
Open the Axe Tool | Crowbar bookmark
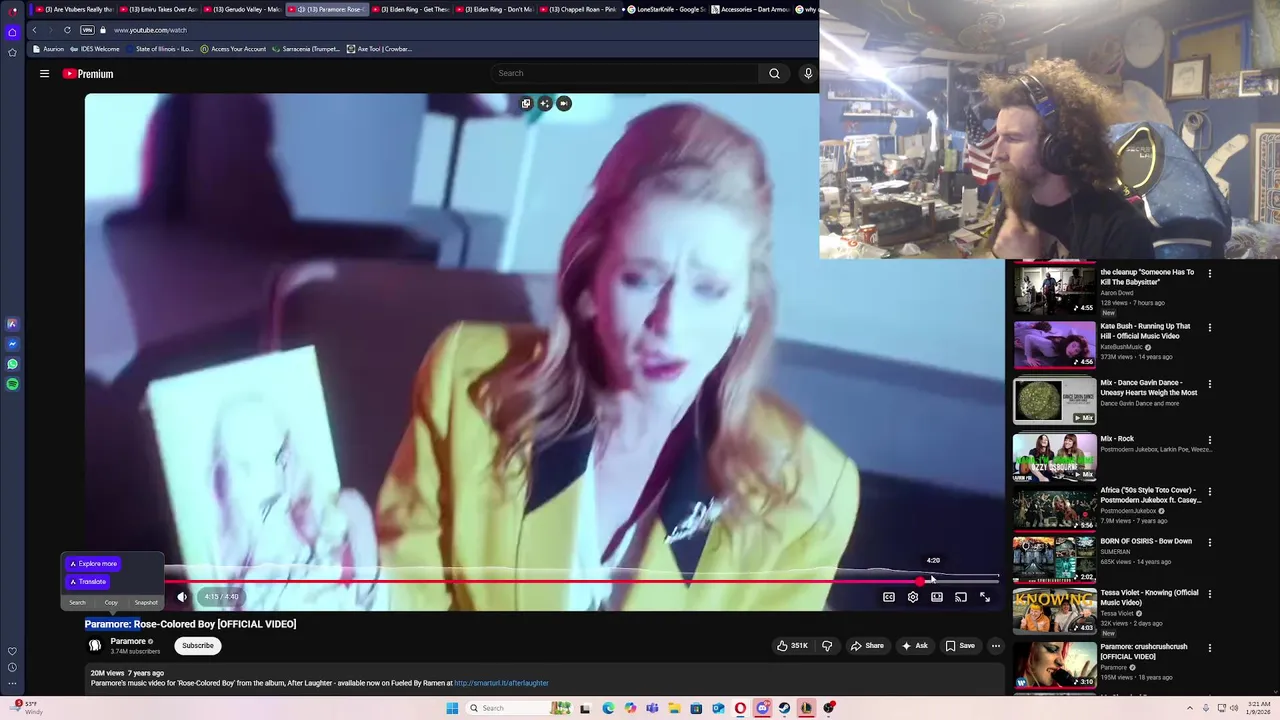coord(379,49)
